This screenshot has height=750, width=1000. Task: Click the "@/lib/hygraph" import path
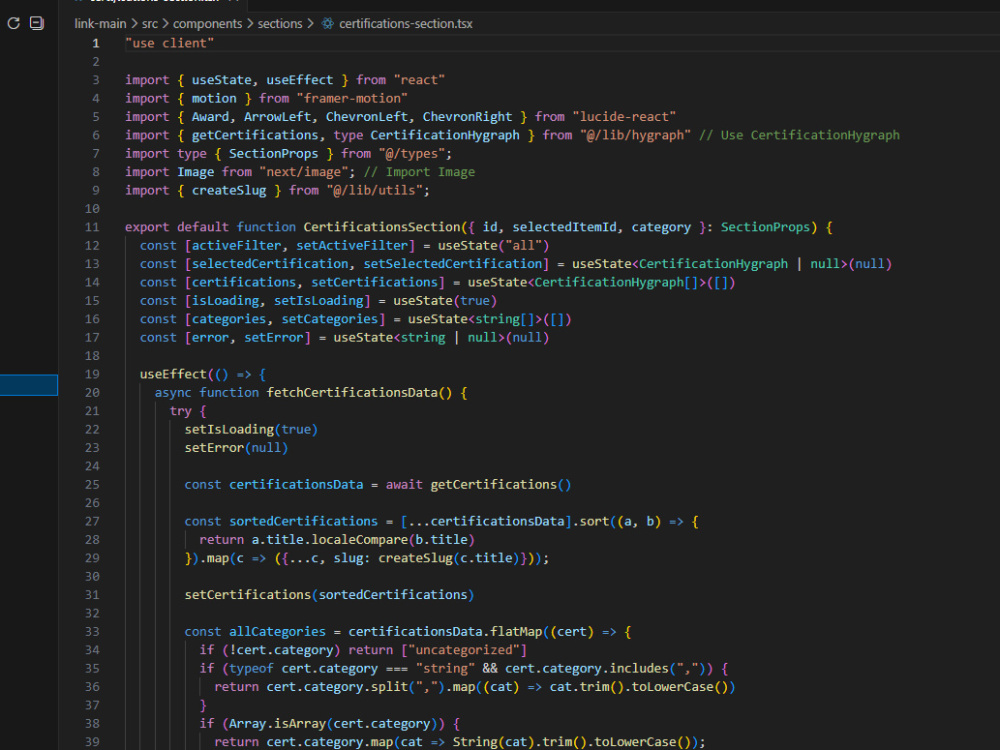[x=635, y=135]
